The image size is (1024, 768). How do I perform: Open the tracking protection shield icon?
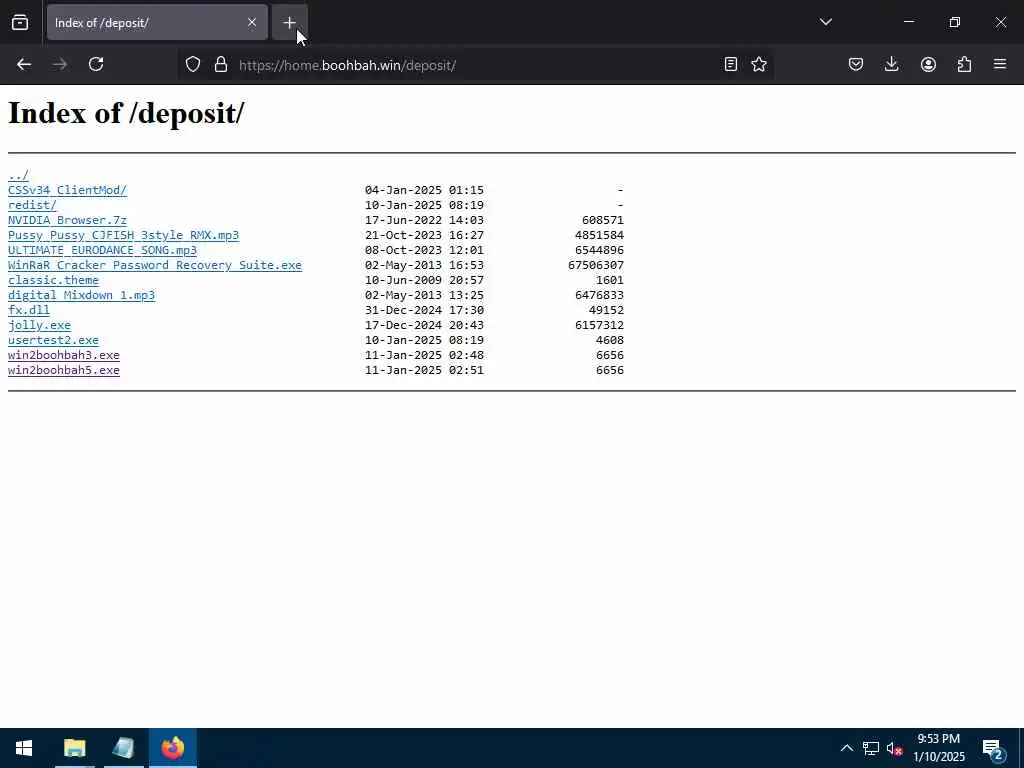pyautogui.click(x=193, y=65)
